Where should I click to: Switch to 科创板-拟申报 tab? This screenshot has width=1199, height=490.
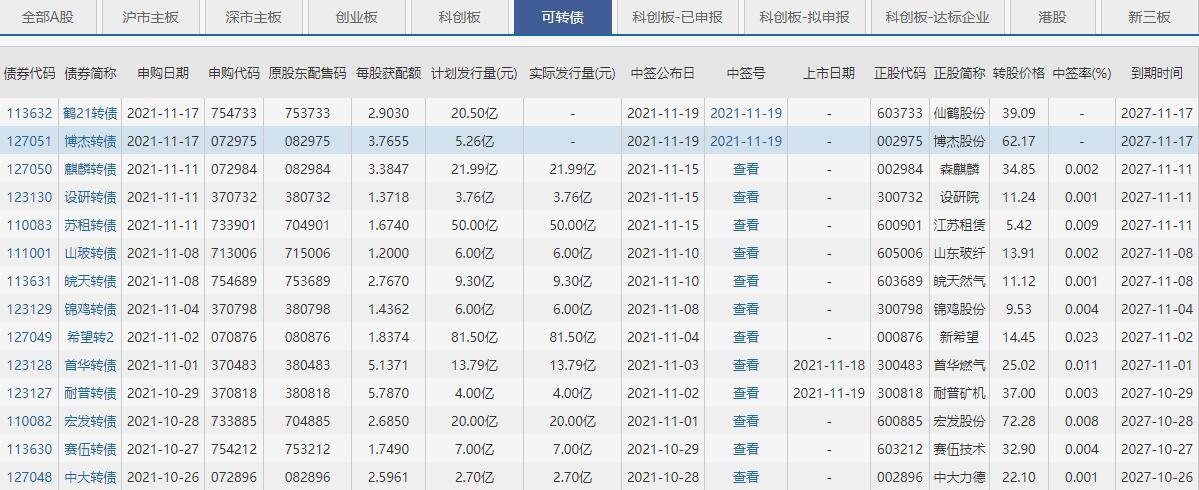tap(804, 17)
